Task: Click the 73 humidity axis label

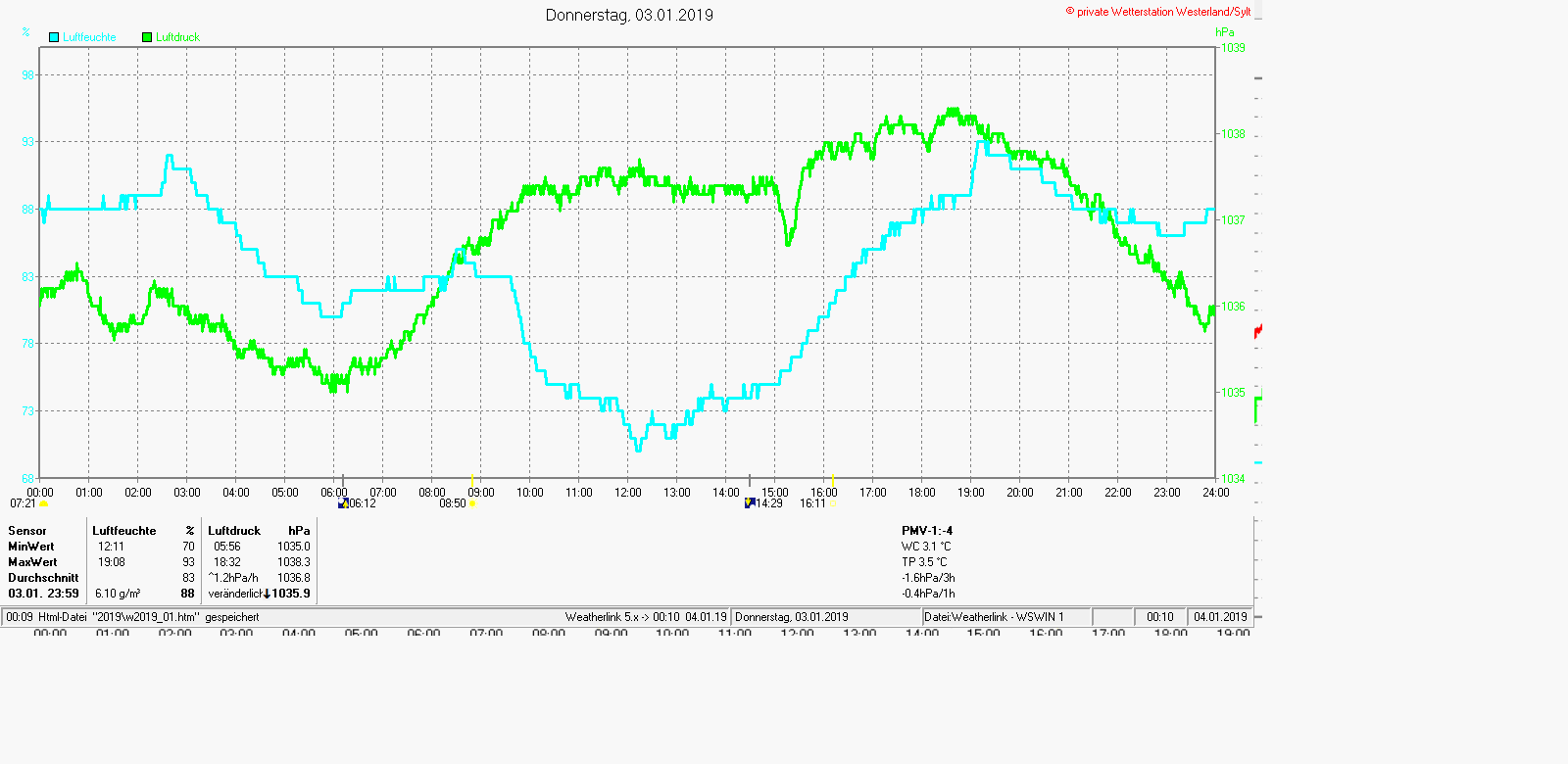Action: click(x=28, y=411)
